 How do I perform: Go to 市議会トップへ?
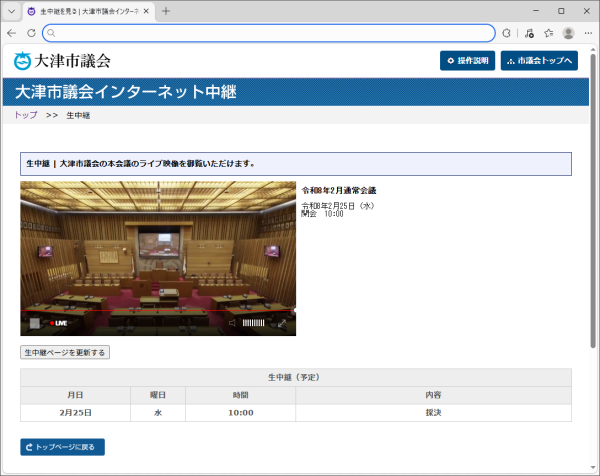tap(539, 60)
